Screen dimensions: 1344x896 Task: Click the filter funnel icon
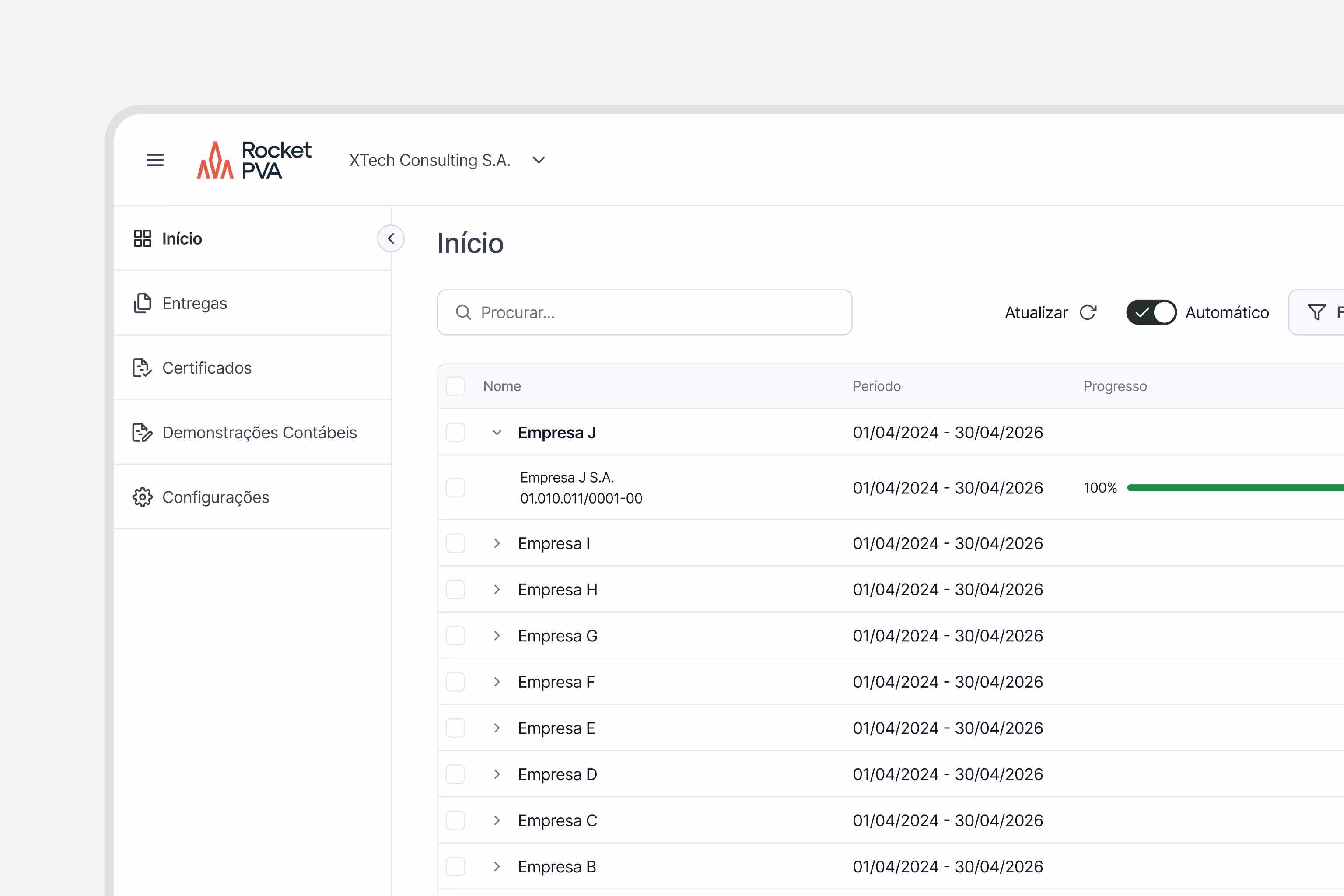[x=1316, y=312]
